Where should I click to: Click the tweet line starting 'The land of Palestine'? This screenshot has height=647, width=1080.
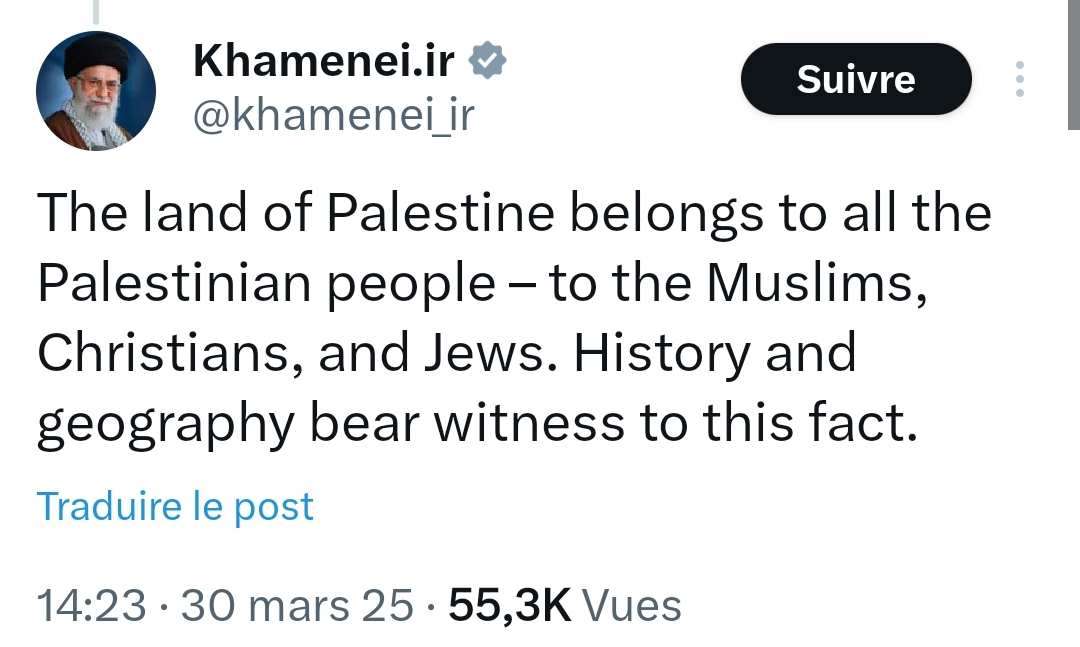point(515,213)
